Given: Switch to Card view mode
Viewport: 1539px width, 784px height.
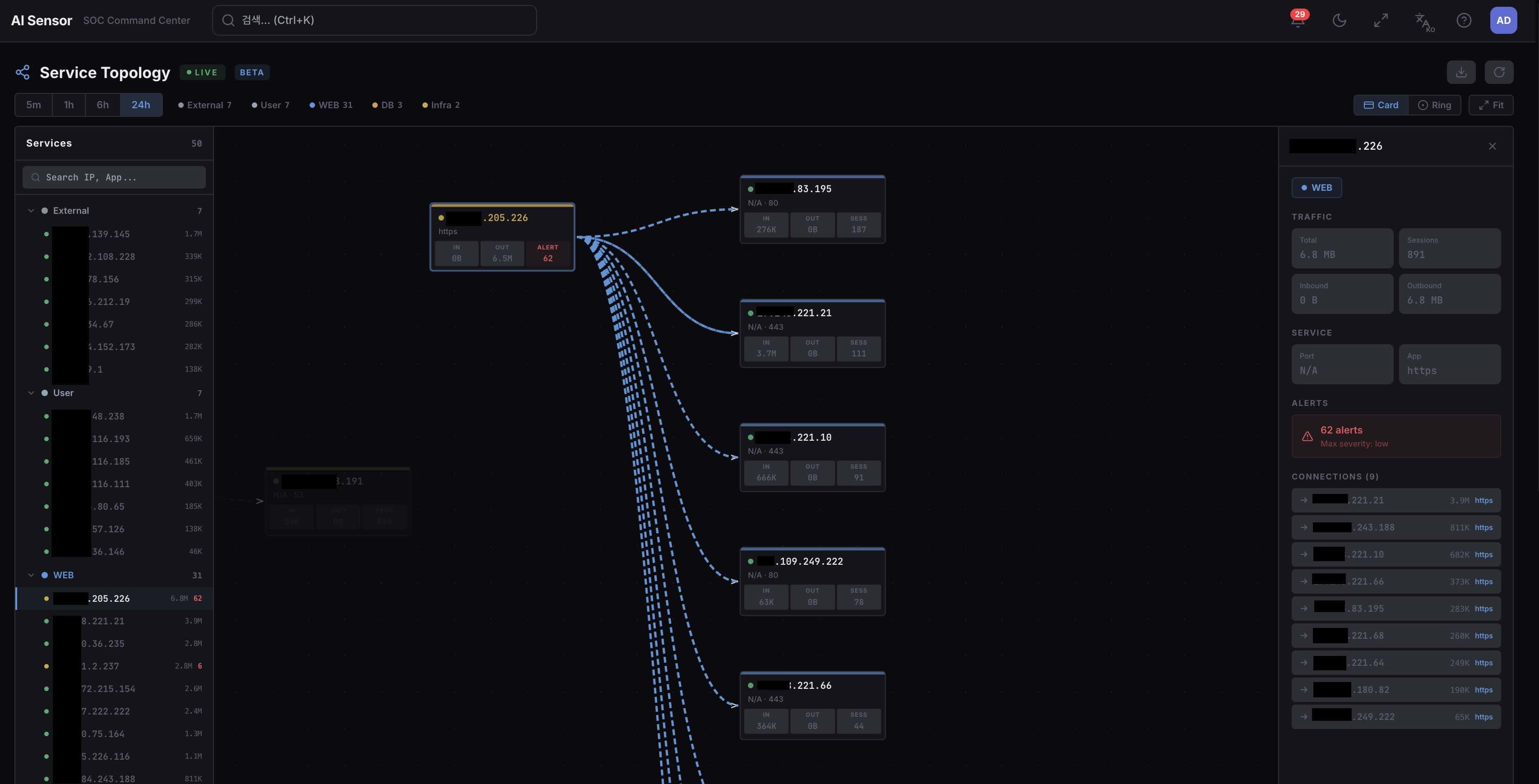Looking at the screenshot, I should tap(1381, 105).
